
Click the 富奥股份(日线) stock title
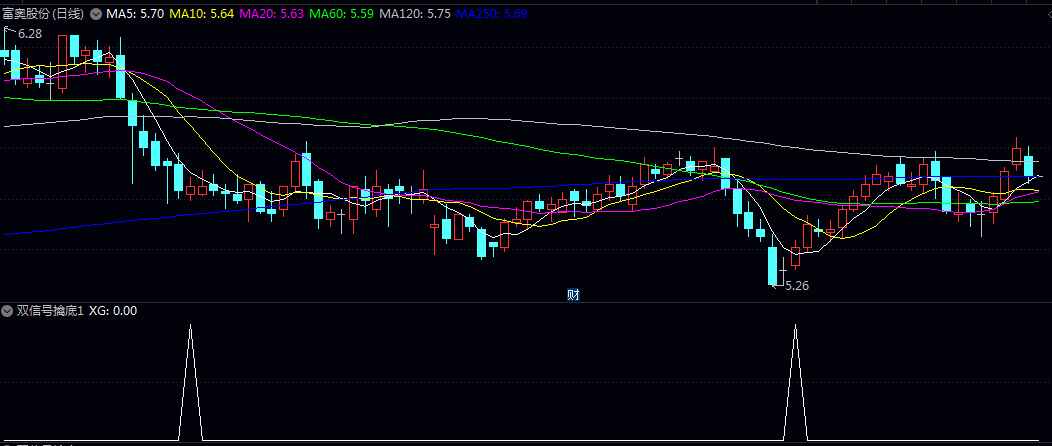[44, 13]
